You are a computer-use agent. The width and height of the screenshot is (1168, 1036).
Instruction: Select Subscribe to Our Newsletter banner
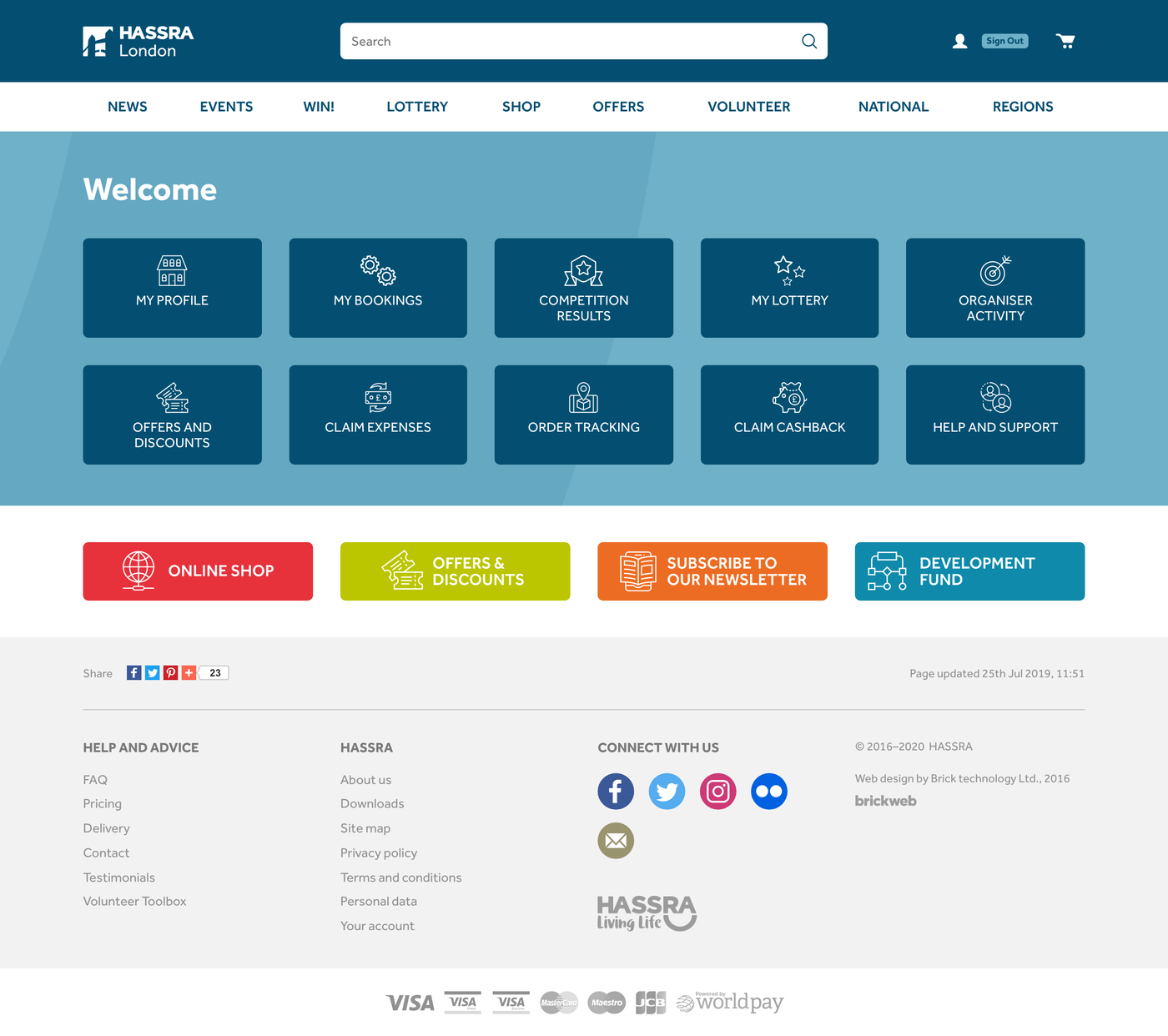click(712, 571)
